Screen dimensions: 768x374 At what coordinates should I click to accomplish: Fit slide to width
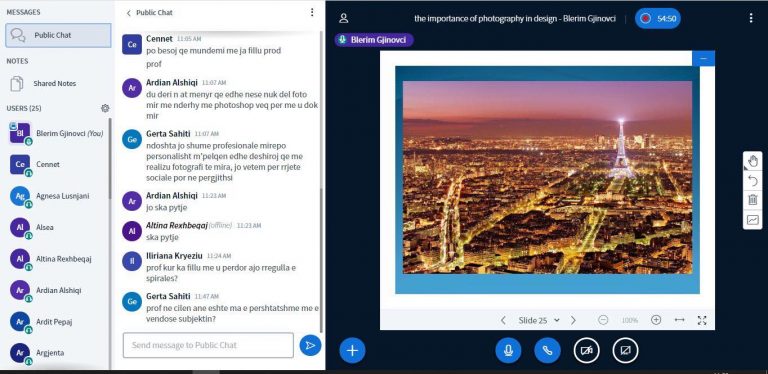[x=679, y=320]
